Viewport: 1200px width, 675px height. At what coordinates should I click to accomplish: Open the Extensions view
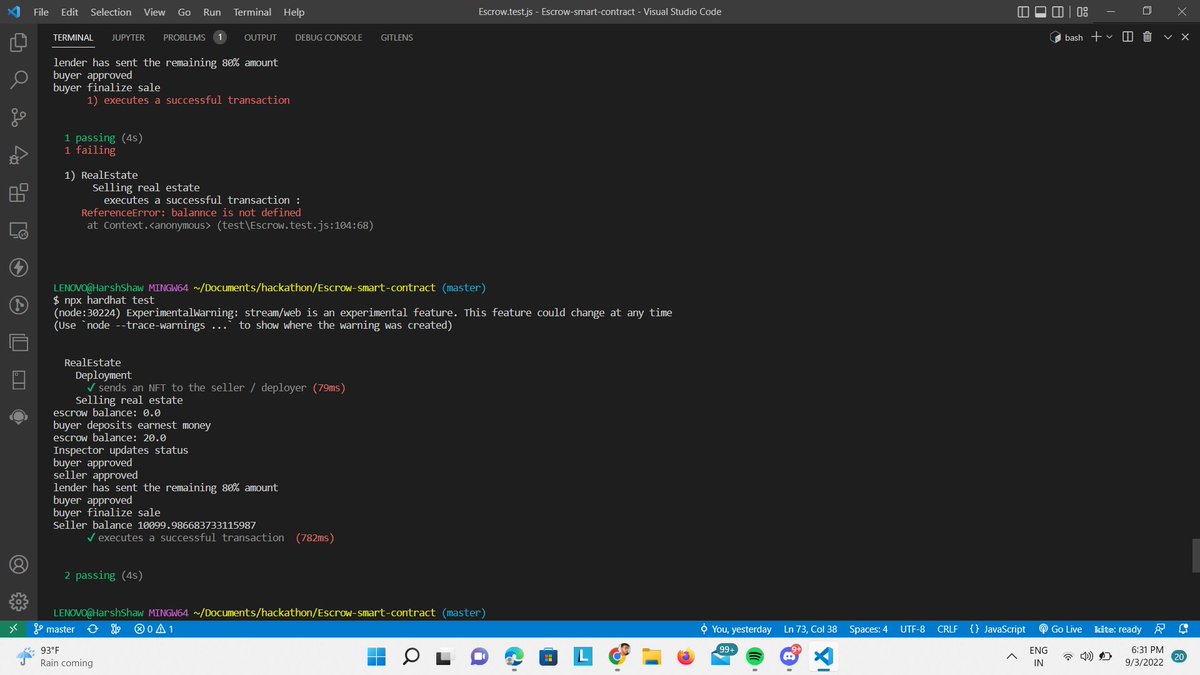(x=18, y=192)
